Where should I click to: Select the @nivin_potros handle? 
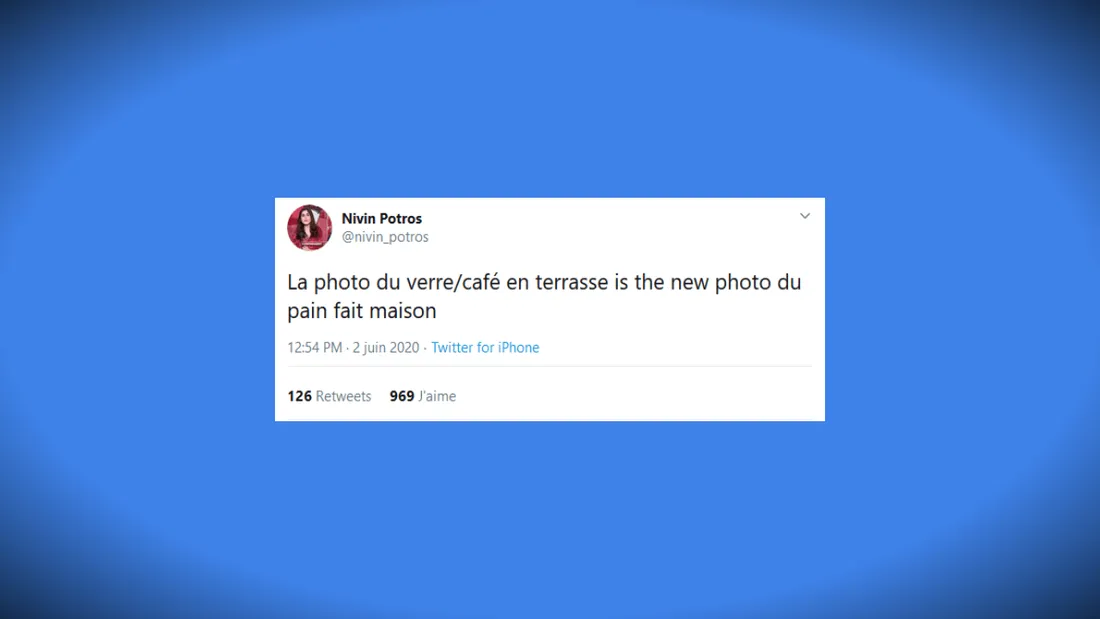pyautogui.click(x=384, y=237)
